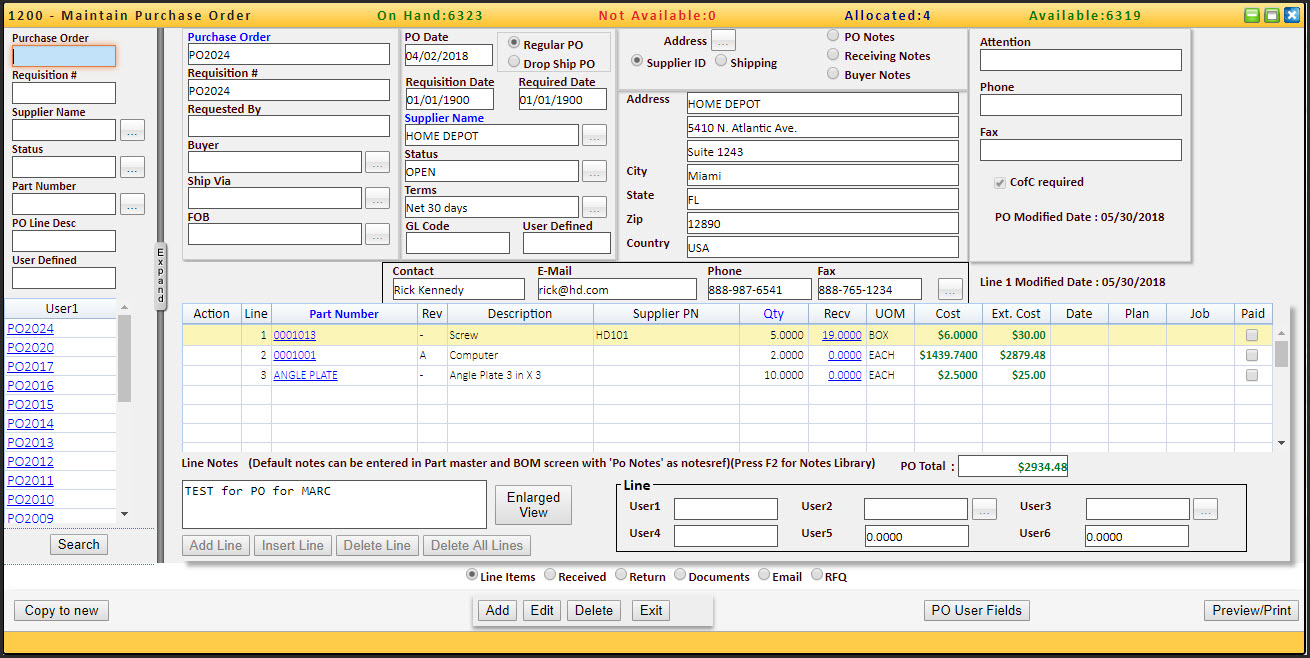The image size is (1310, 658).
Task: Open lookup next to sidebar Status field
Action: point(132,167)
